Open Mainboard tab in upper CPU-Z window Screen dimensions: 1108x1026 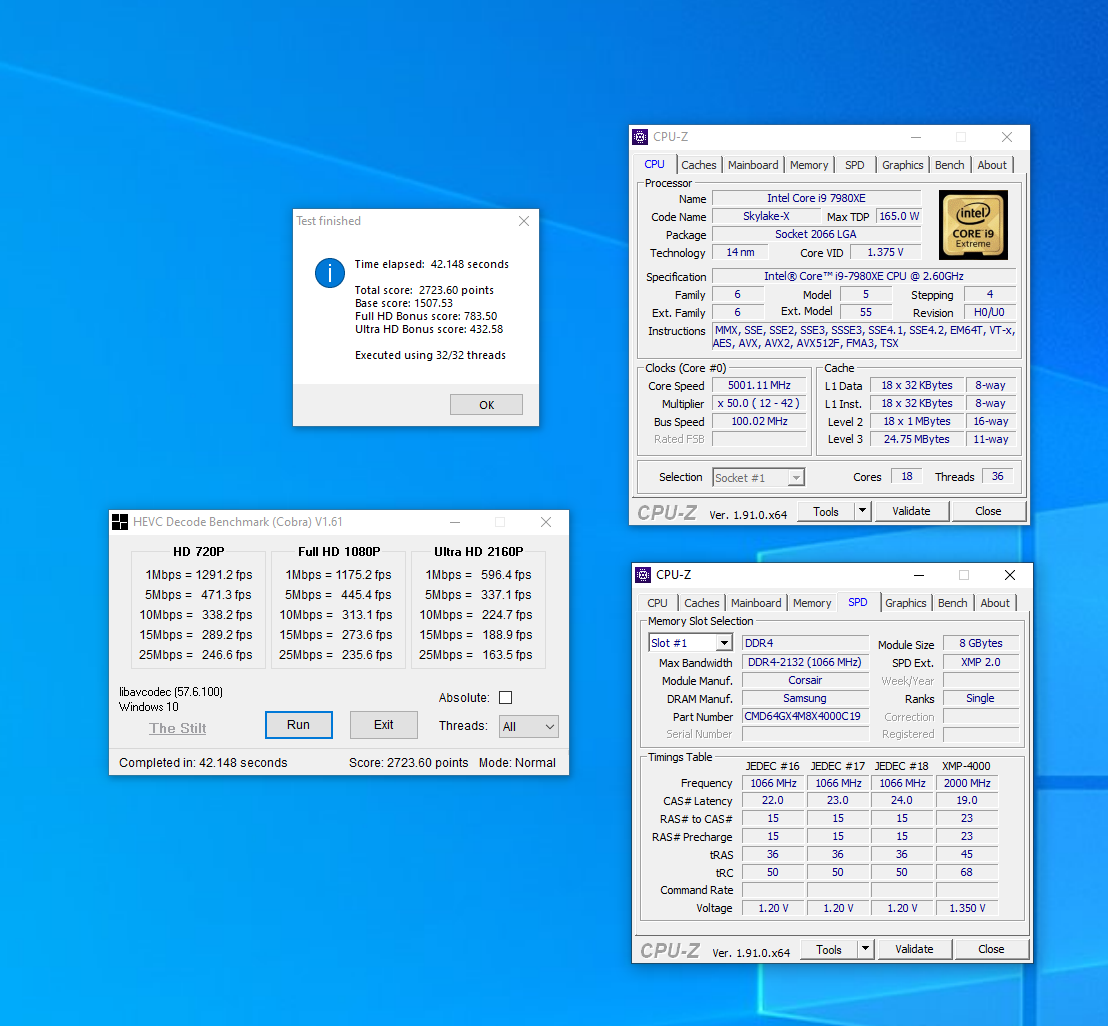[753, 165]
